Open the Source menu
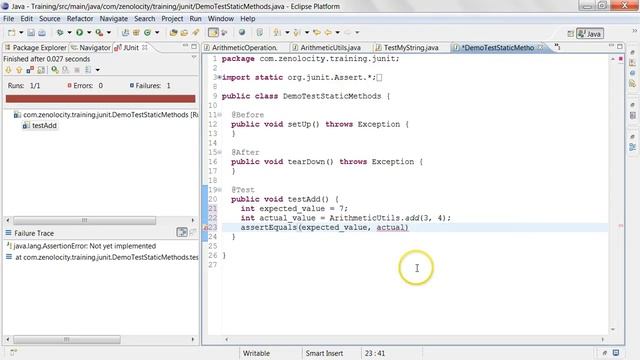The image size is (640, 360). click(x=49, y=19)
